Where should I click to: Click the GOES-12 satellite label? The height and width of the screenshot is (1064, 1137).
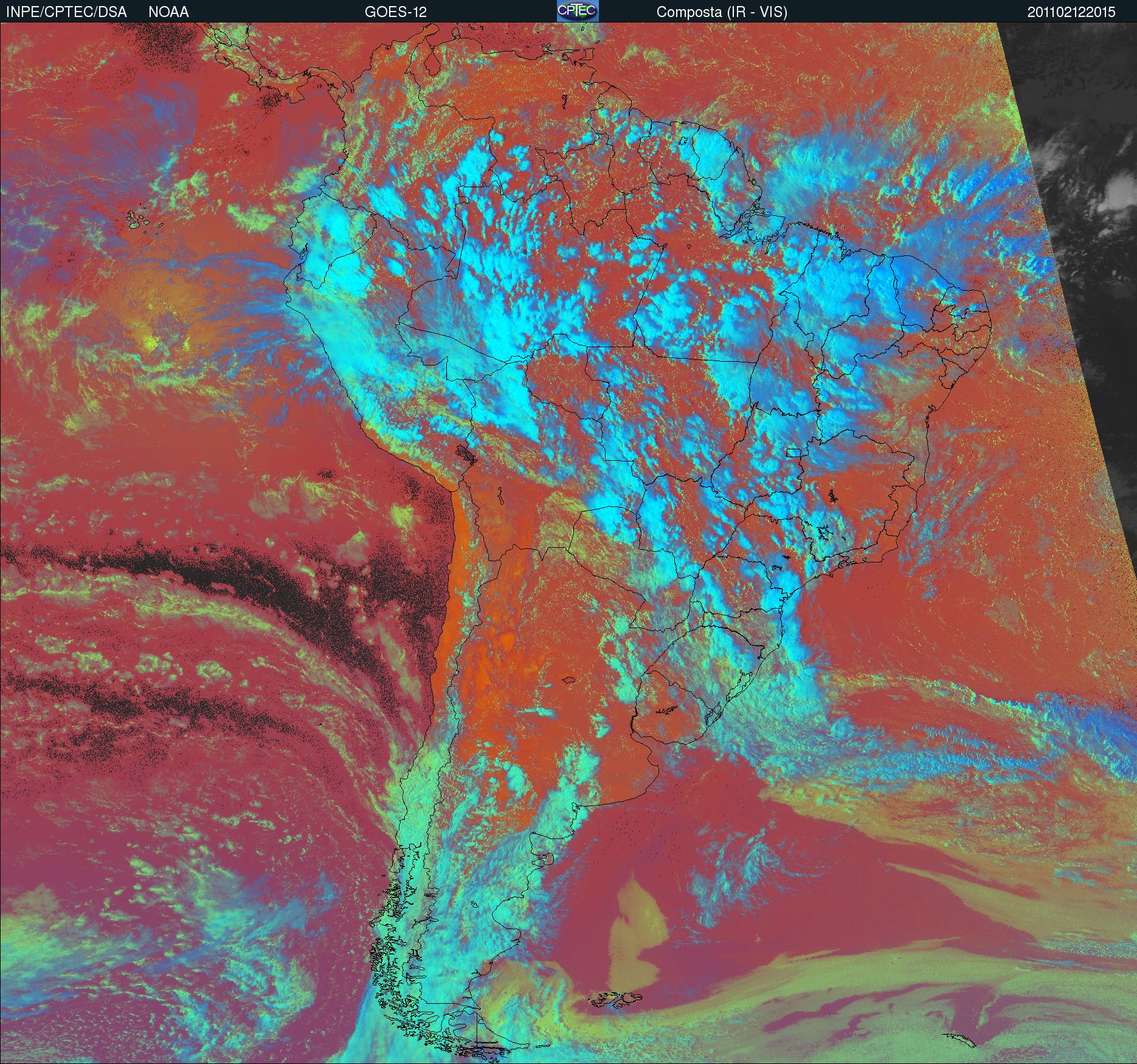(395, 12)
